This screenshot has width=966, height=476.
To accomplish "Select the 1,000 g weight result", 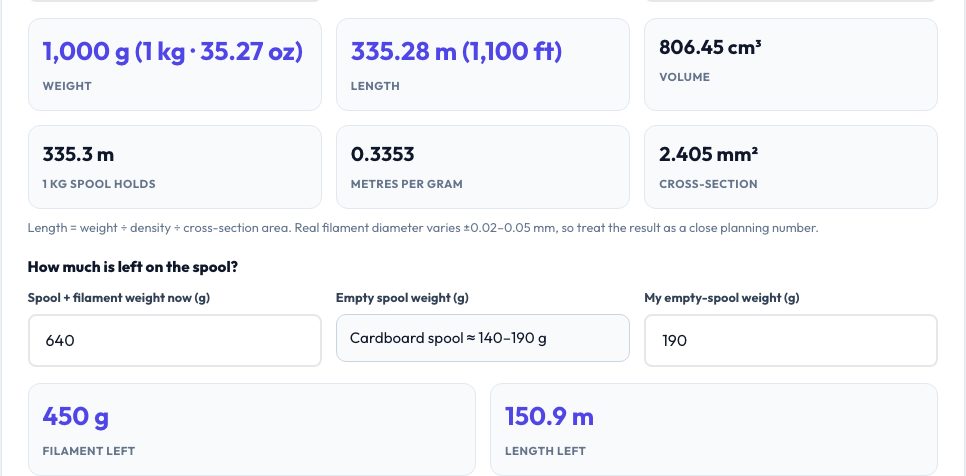I will click(172, 52).
